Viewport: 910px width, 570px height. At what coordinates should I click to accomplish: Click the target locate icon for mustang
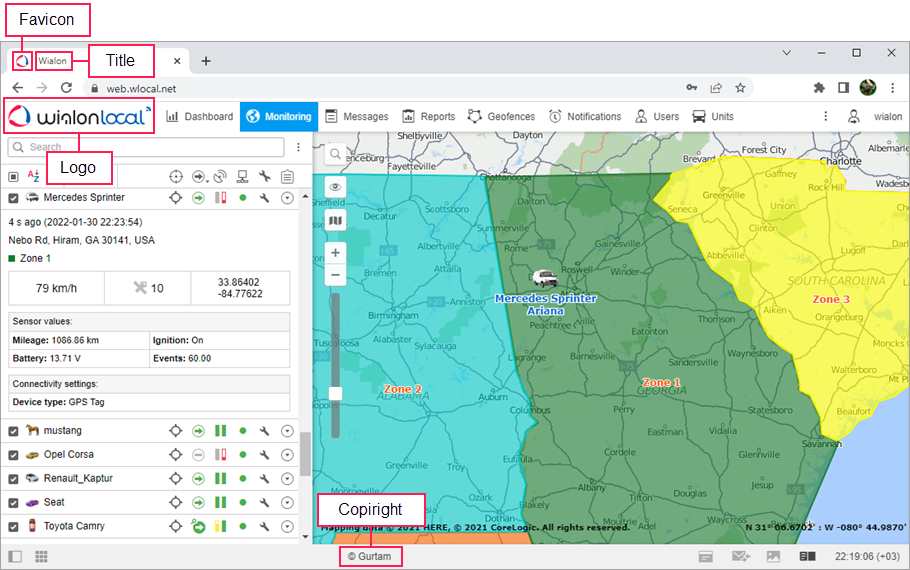point(175,431)
